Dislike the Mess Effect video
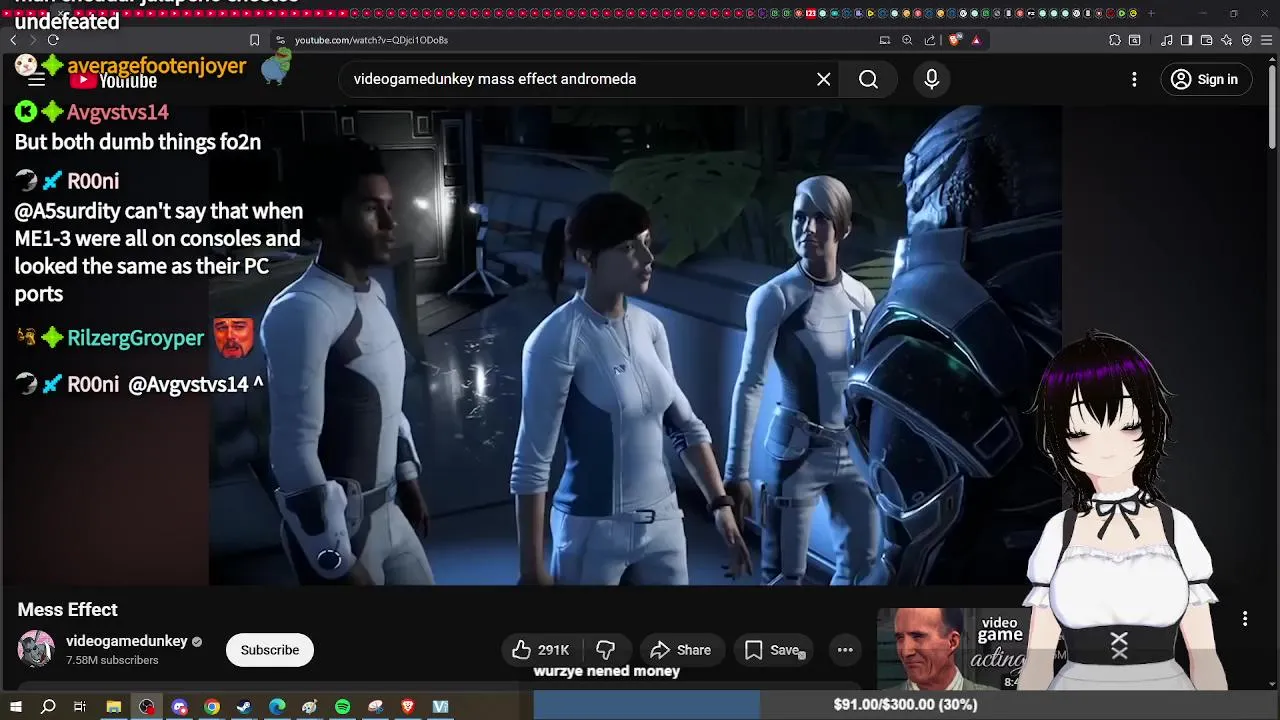Screen dimensions: 1280x720 click(605, 650)
